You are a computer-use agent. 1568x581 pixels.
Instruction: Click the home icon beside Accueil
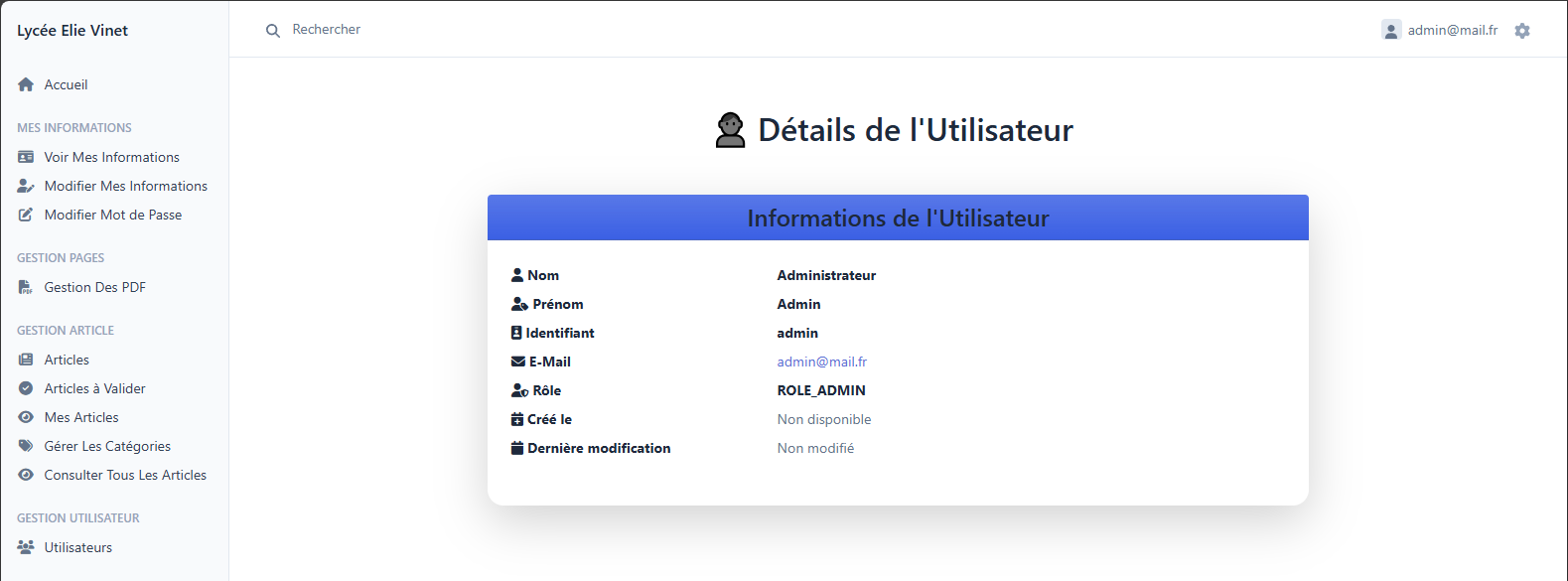click(x=26, y=84)
